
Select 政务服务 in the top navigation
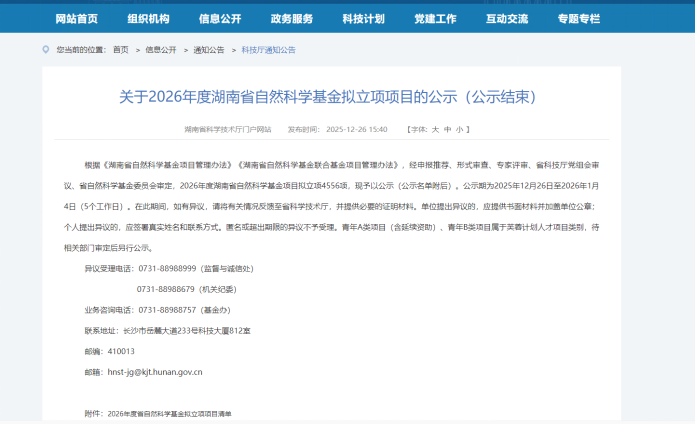[x=291, y=19]
